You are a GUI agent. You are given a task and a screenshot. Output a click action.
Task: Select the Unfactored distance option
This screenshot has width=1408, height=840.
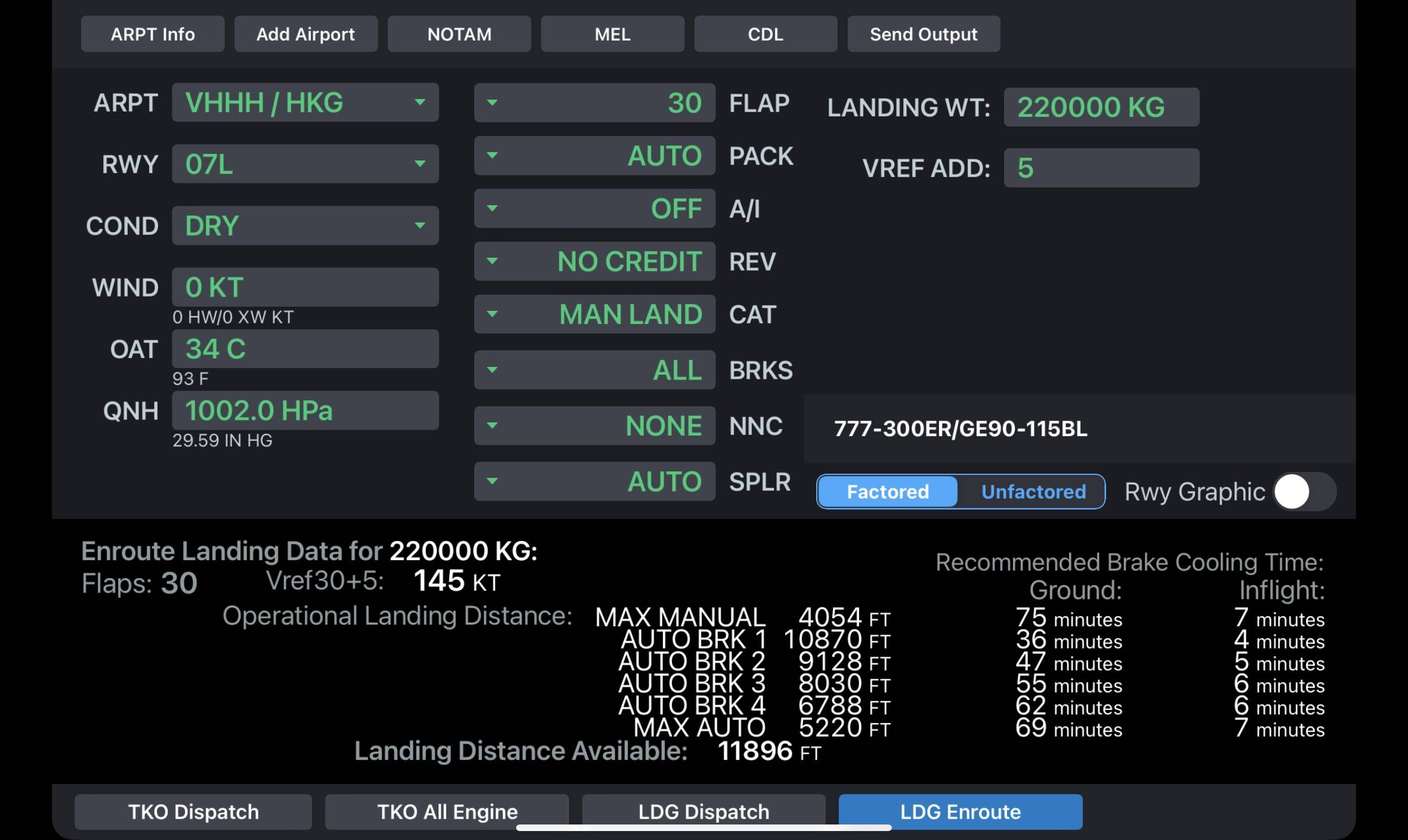[1033, 492]
